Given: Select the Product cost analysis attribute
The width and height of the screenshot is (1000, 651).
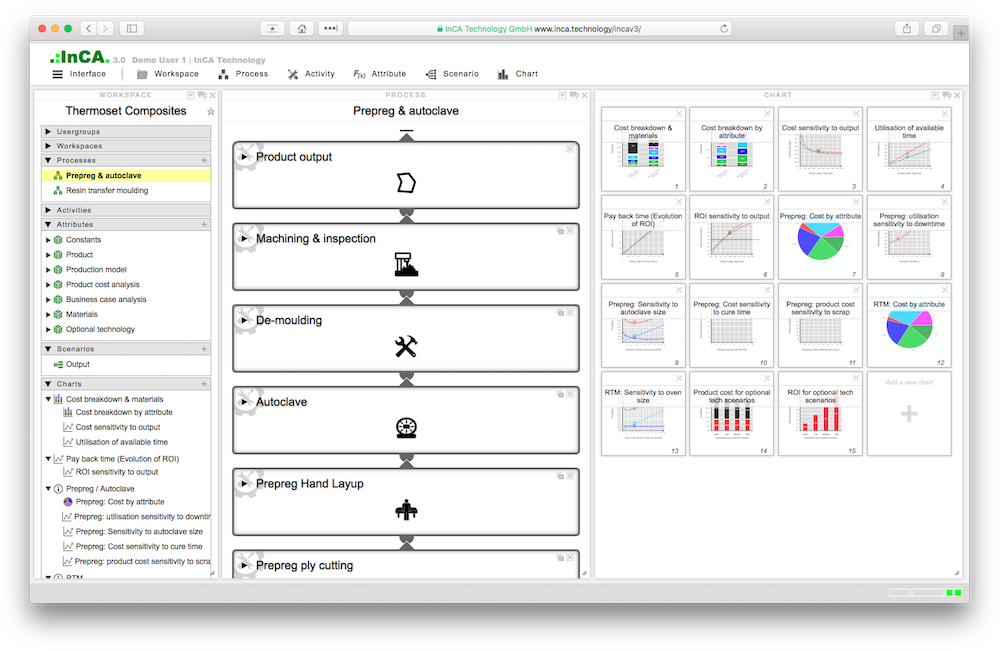Looking at the screenshot, I should coord(102,284).
